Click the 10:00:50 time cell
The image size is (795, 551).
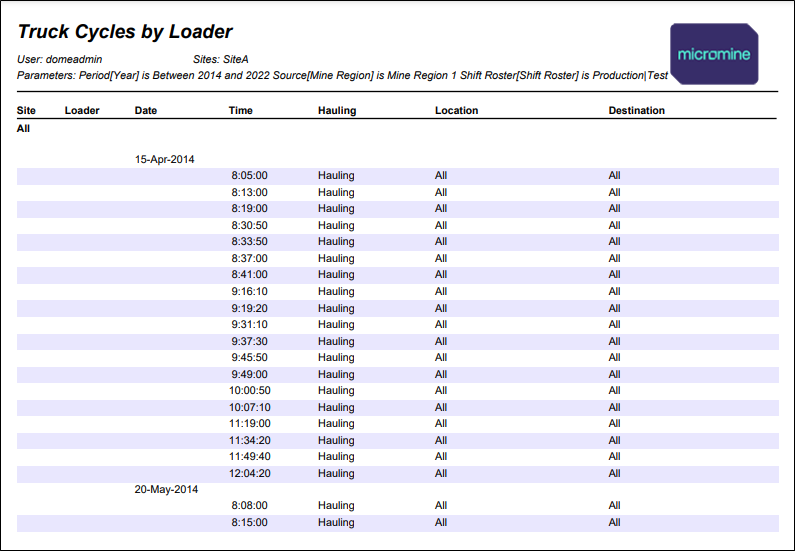[249, 390]
